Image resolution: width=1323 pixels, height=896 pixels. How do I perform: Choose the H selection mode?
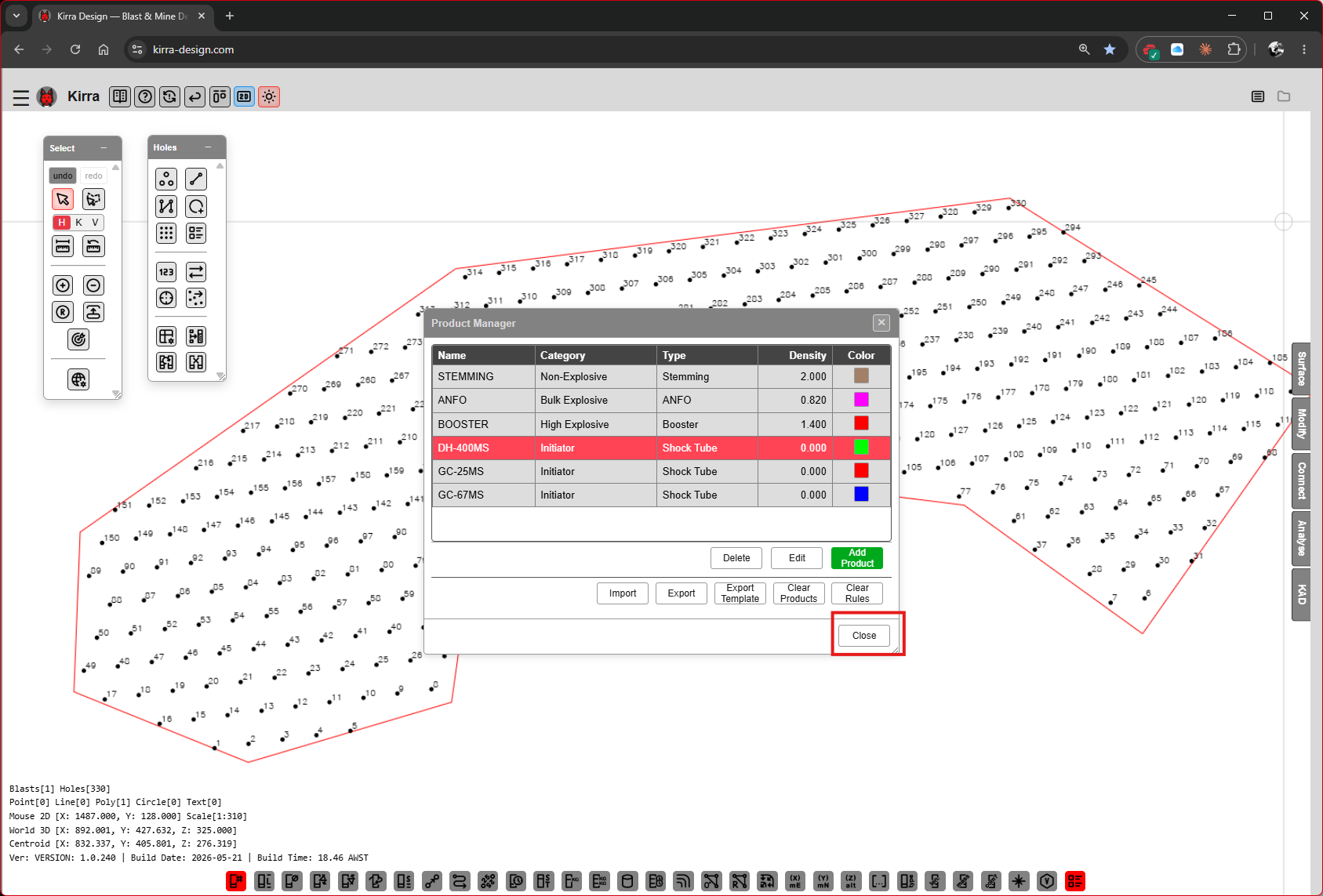pyautogui.click(x=62, y=223)
